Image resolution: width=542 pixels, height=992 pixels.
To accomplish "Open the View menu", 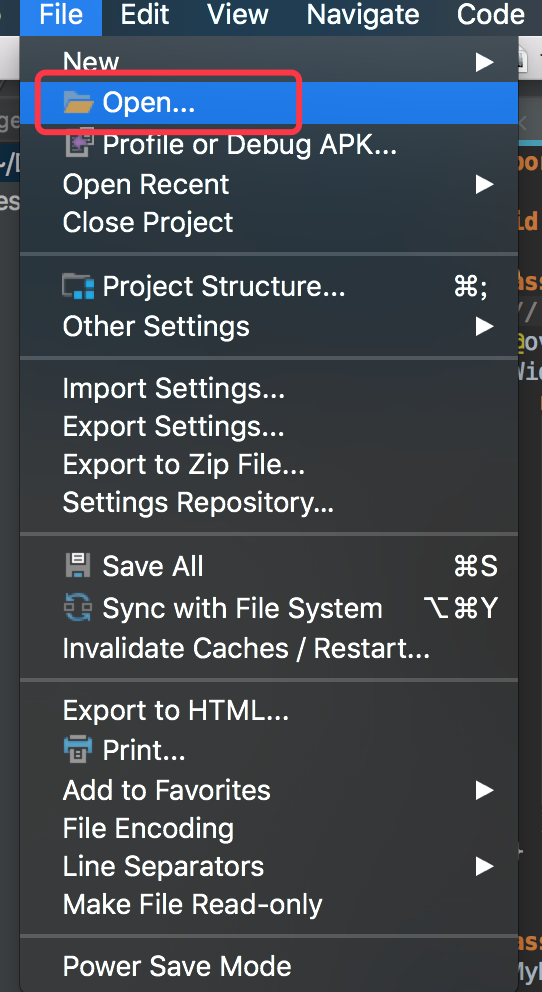I will (x=238, y=14).
